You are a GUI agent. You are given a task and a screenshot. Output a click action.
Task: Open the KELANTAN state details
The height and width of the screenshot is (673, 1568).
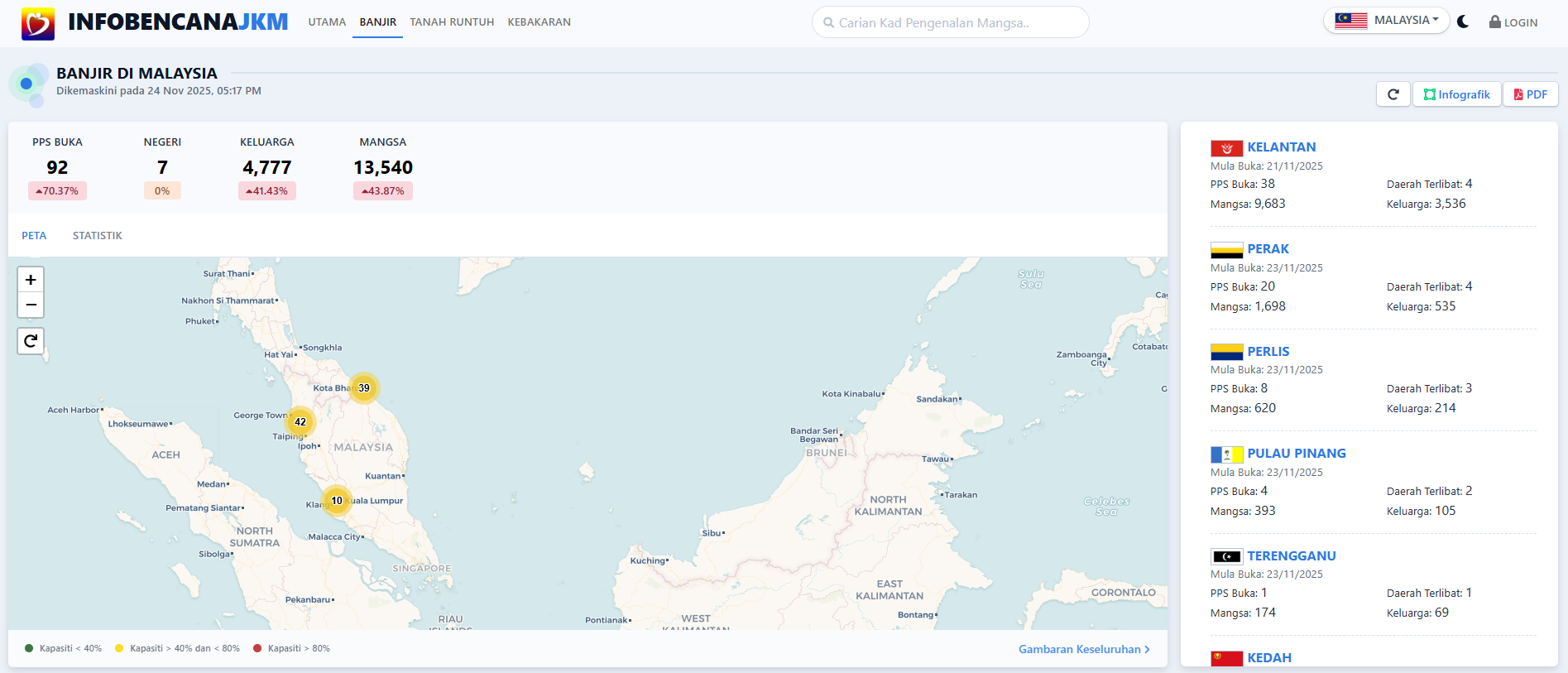(x=1281, y=147)
